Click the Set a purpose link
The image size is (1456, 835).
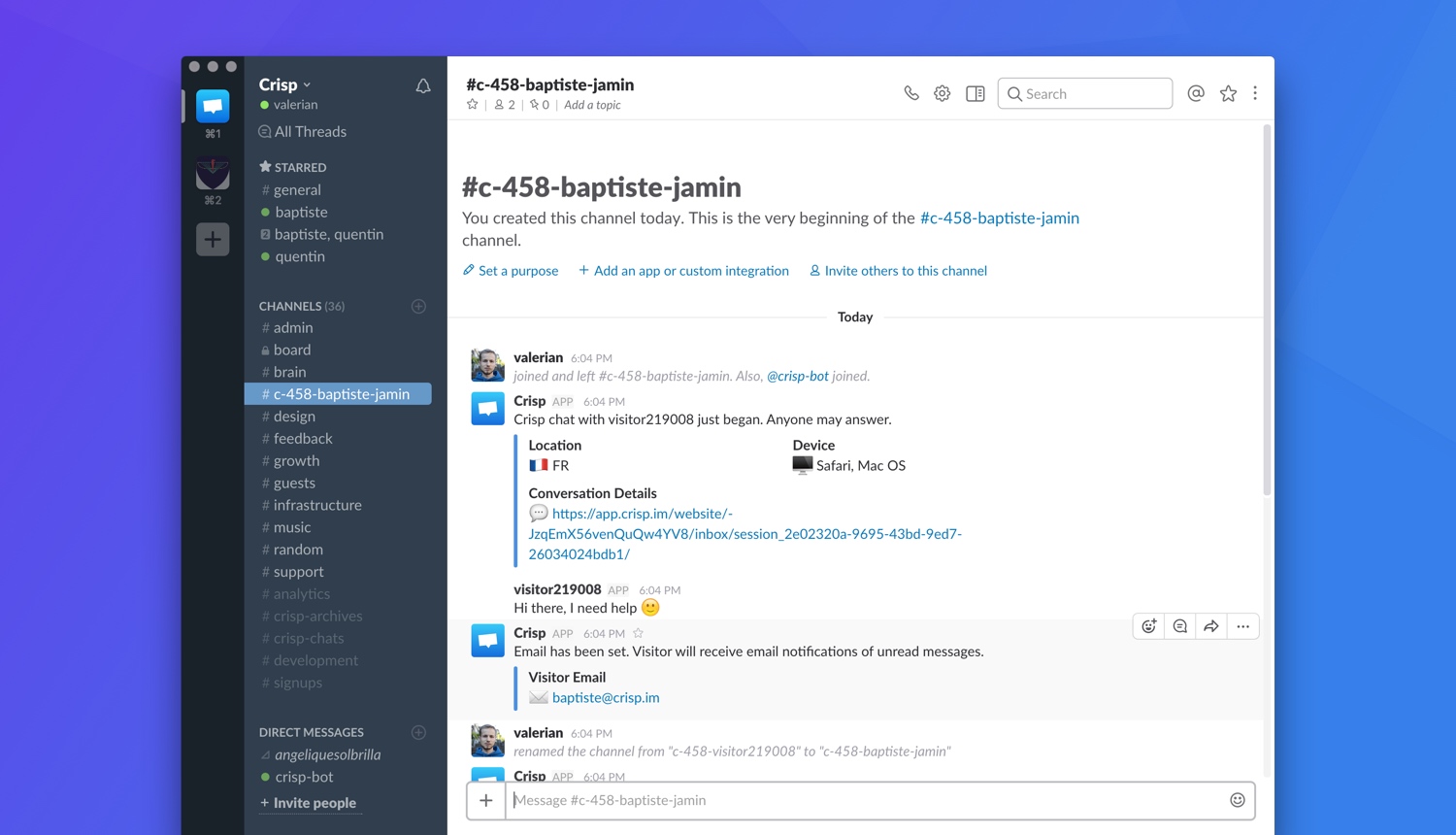tap(511, 271)
